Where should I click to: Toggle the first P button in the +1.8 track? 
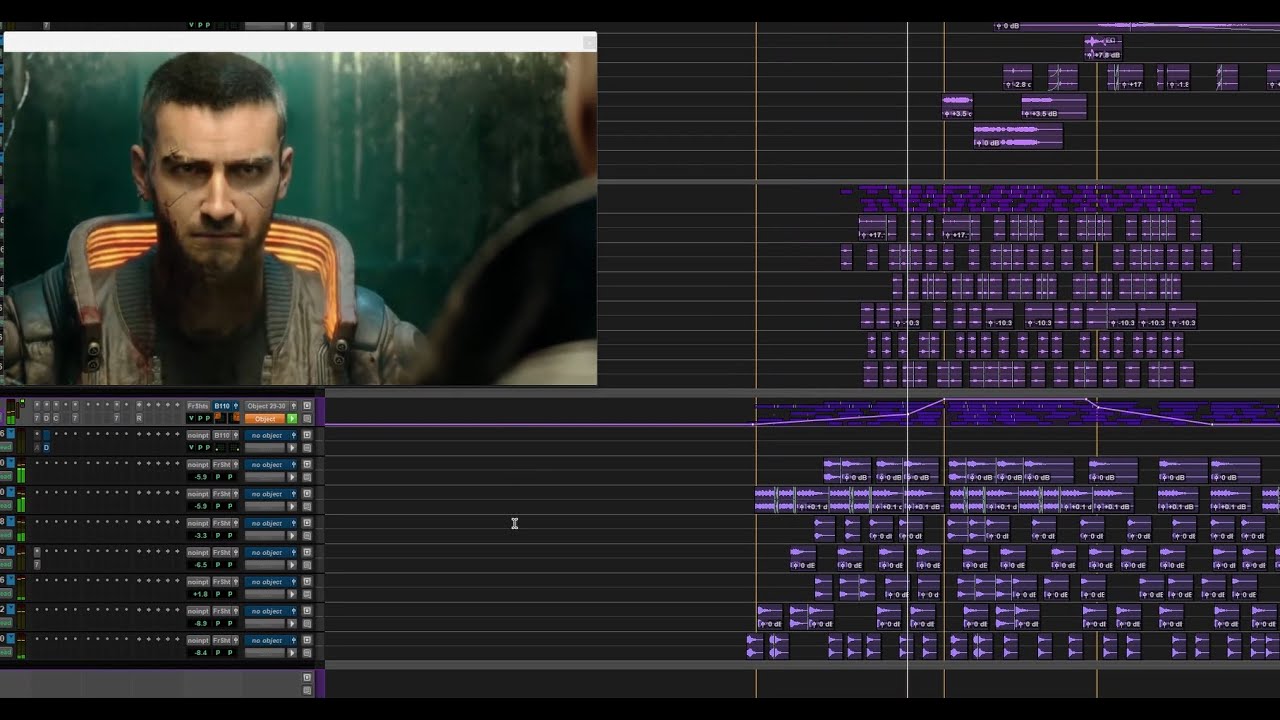[x=218, y=594]
